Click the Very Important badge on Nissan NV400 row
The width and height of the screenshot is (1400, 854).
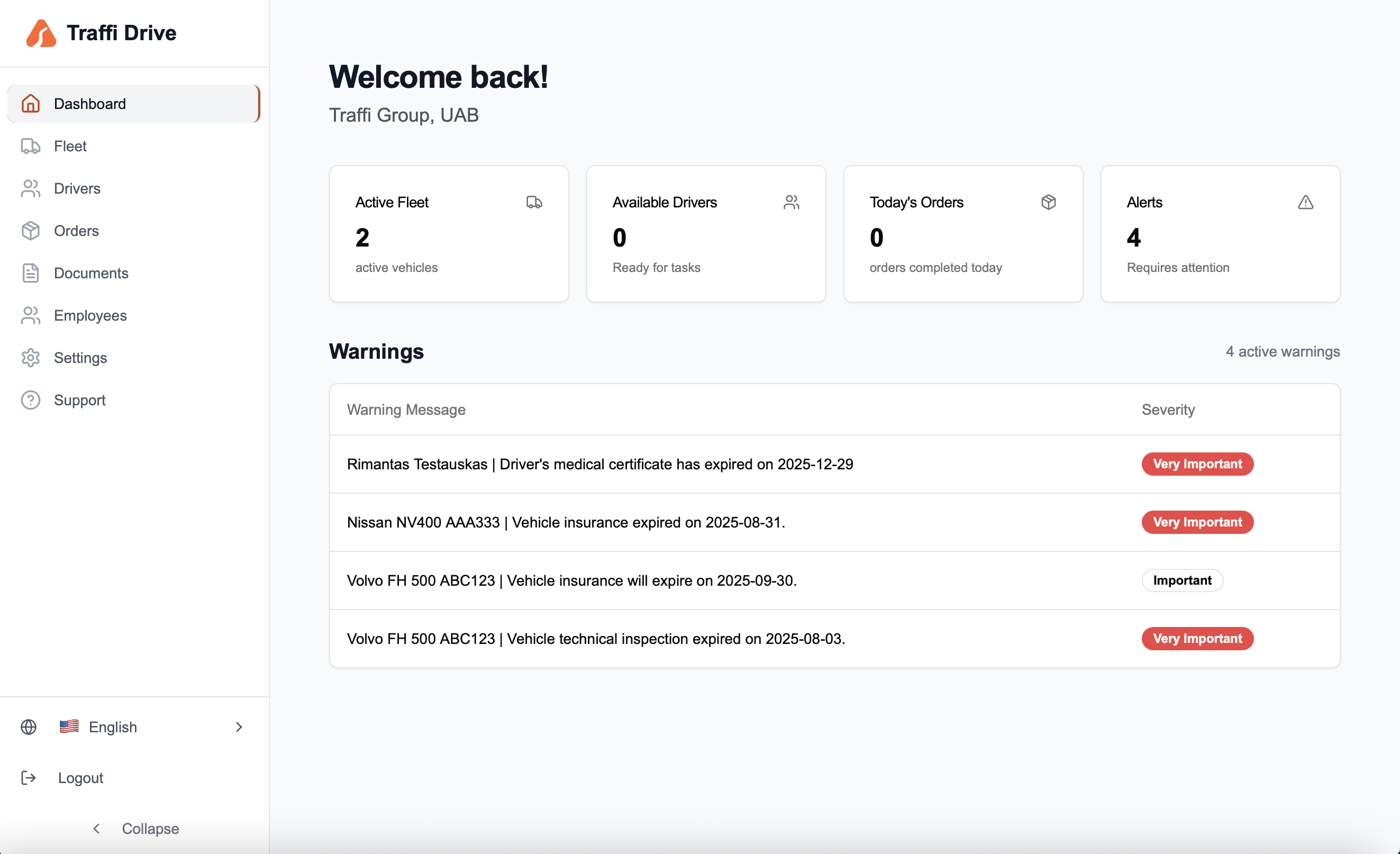point(1197,522)
